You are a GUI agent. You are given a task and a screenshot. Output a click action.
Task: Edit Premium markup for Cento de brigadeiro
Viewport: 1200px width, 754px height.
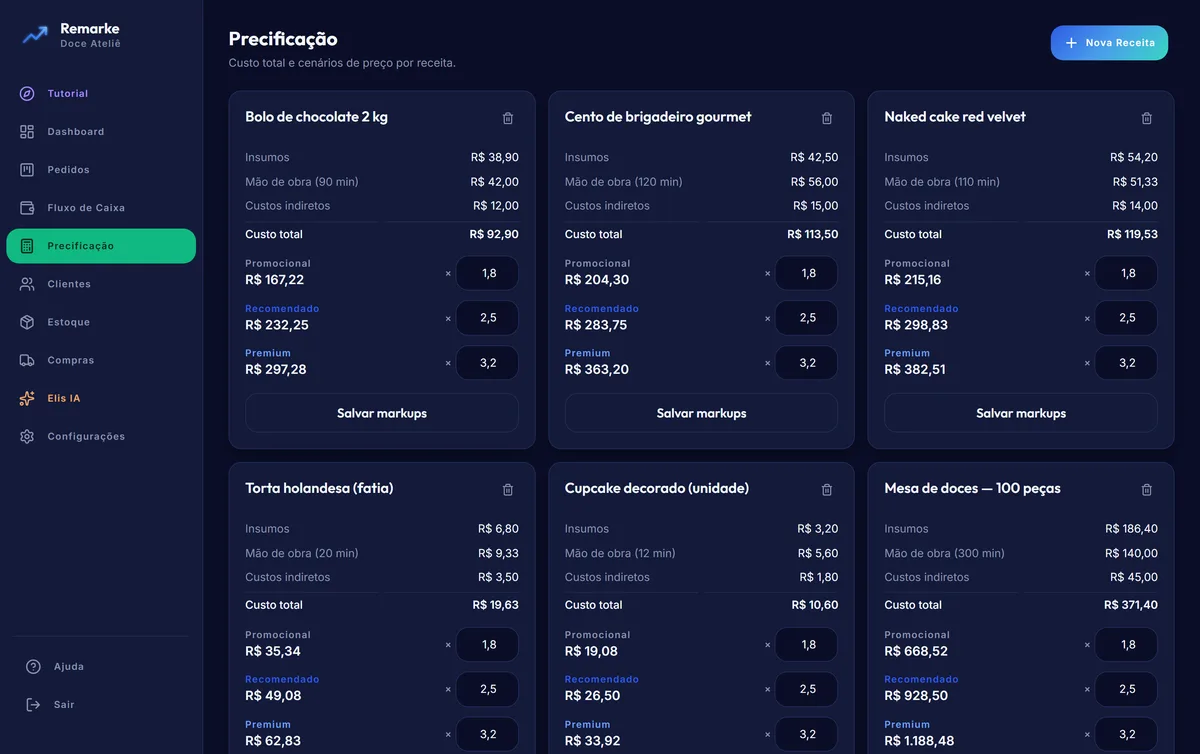807,363
